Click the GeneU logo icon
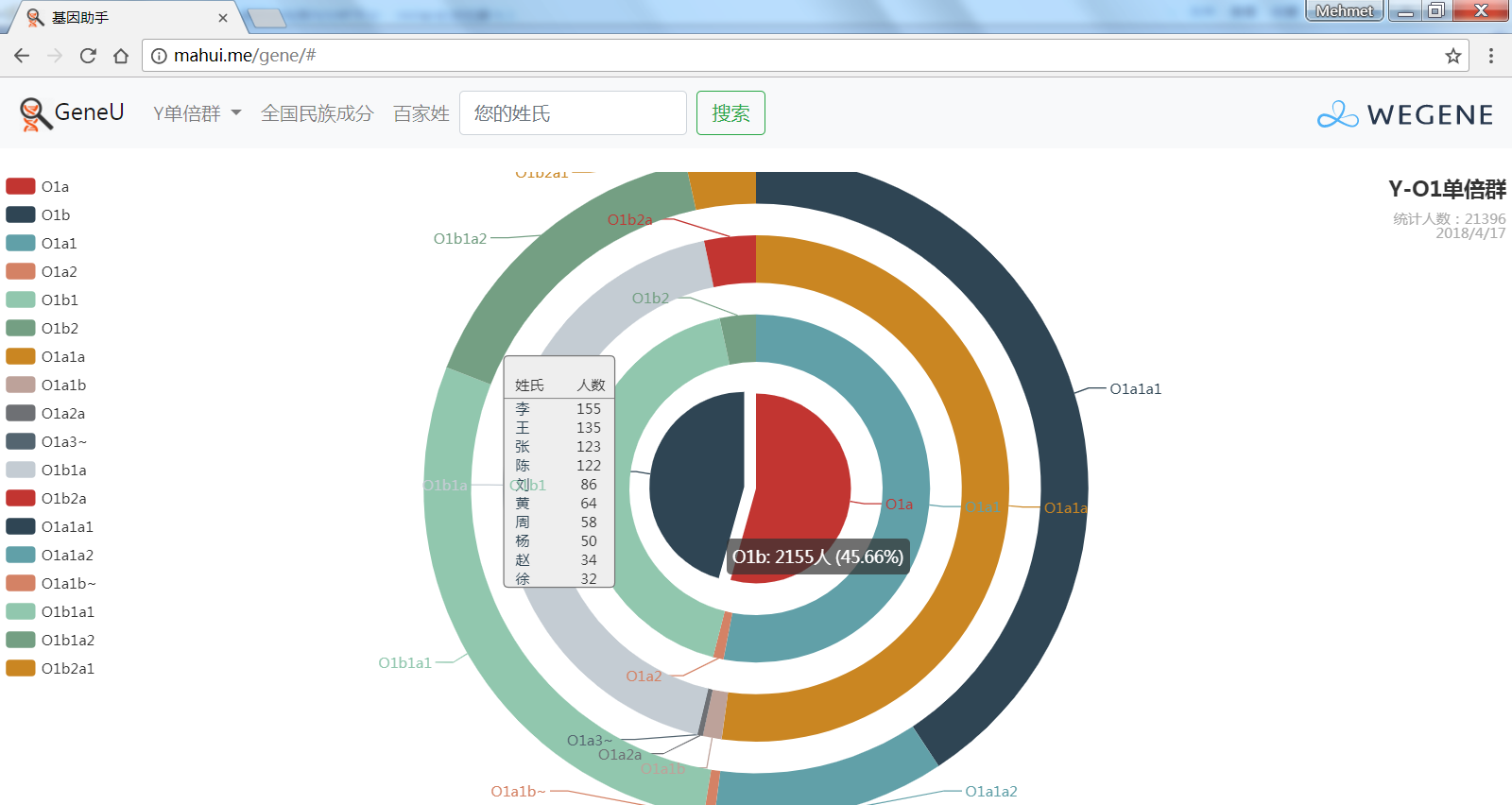Image resolution: width=1512 pixels, height=805 pixels. pos(34,113)
